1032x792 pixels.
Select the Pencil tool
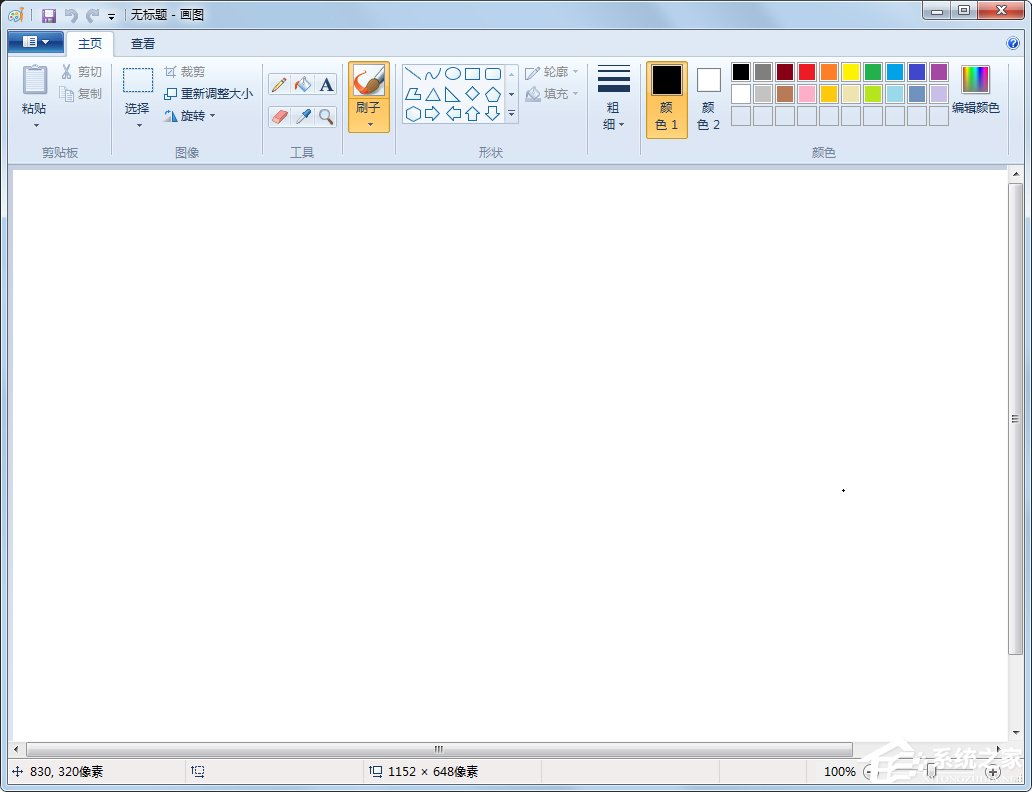point(279,85)
